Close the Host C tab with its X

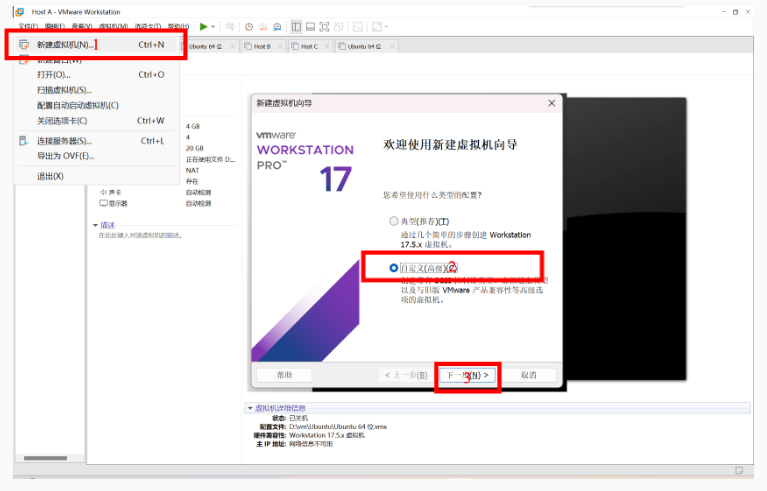tap(327, 46)
